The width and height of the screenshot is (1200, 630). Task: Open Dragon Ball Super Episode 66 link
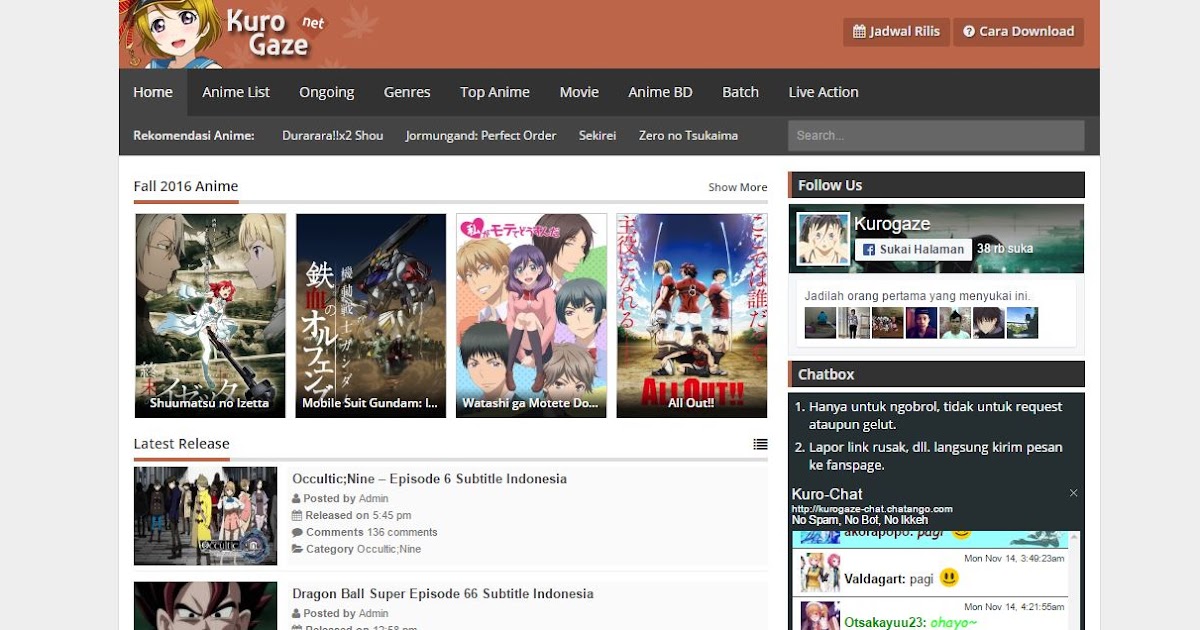pos(443,594)
